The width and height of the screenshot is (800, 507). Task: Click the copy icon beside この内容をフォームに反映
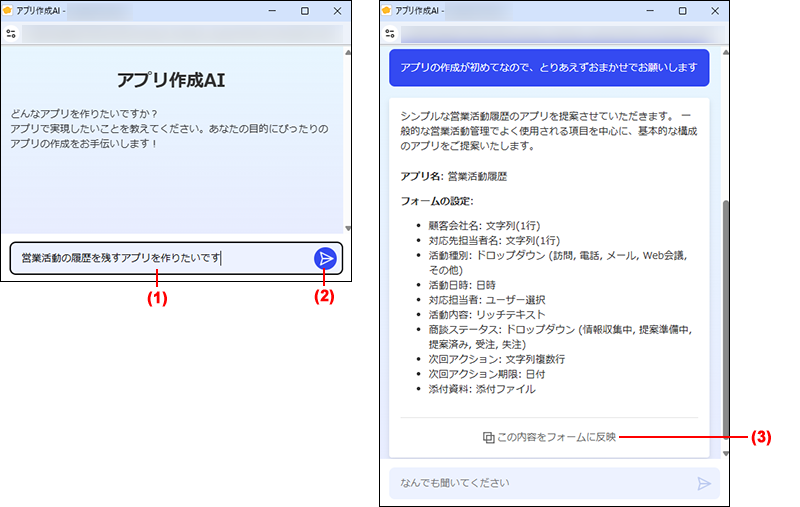[x=488, y=438]
